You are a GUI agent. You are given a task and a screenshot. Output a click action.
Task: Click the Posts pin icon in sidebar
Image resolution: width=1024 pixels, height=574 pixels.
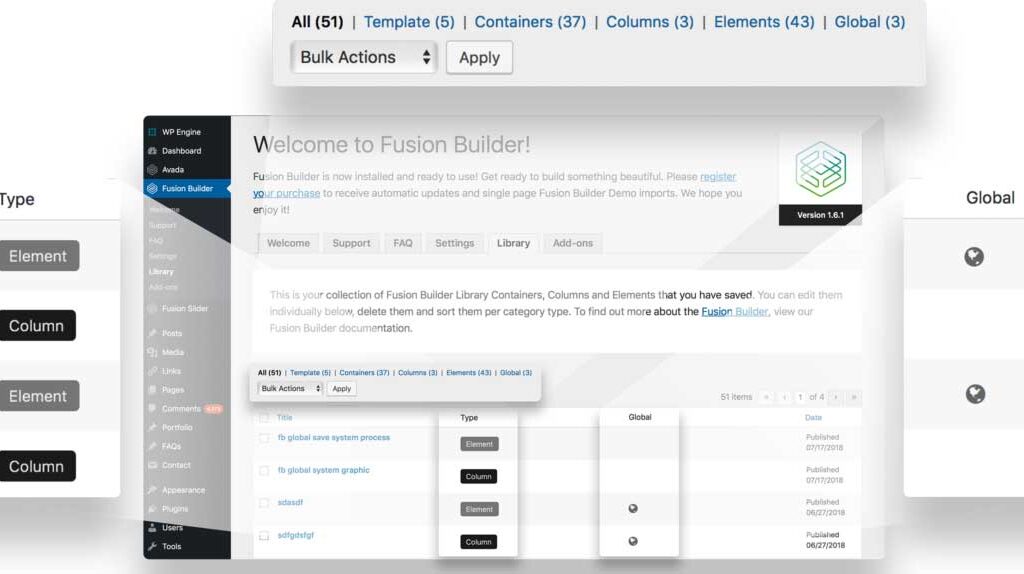click(x=152, y=333)
